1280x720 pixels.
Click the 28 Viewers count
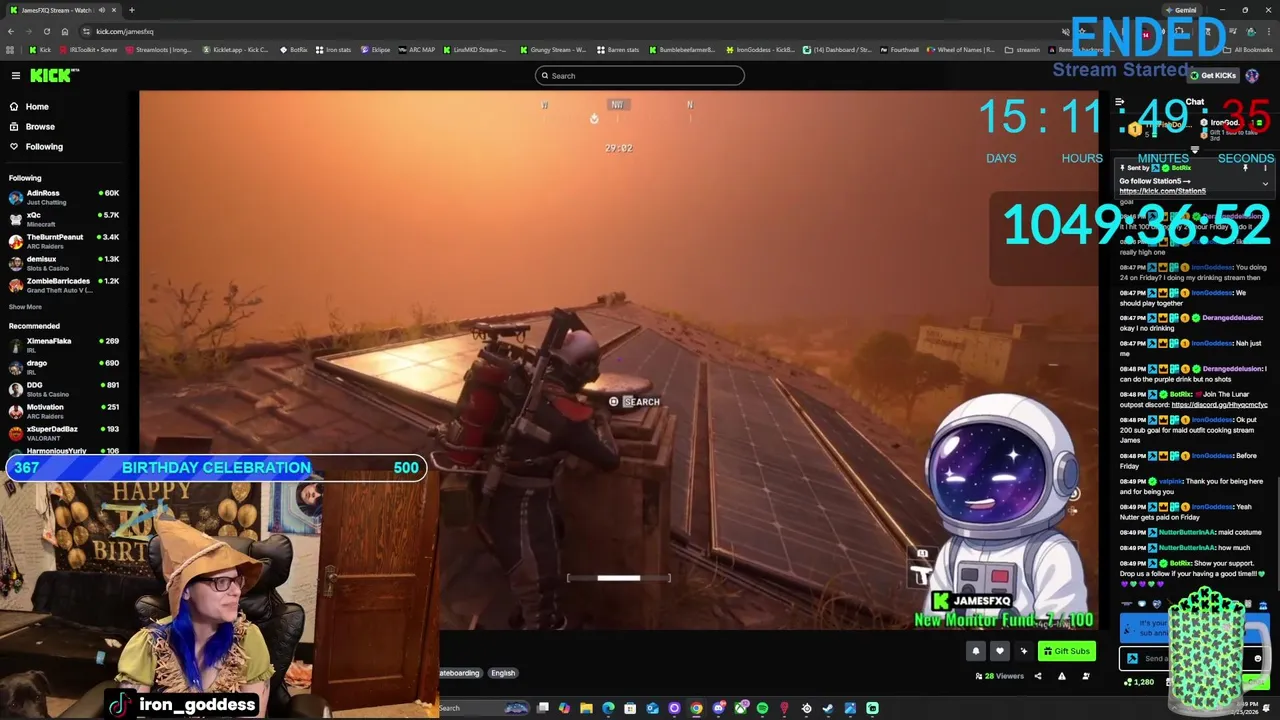(x=1000, y=677)
